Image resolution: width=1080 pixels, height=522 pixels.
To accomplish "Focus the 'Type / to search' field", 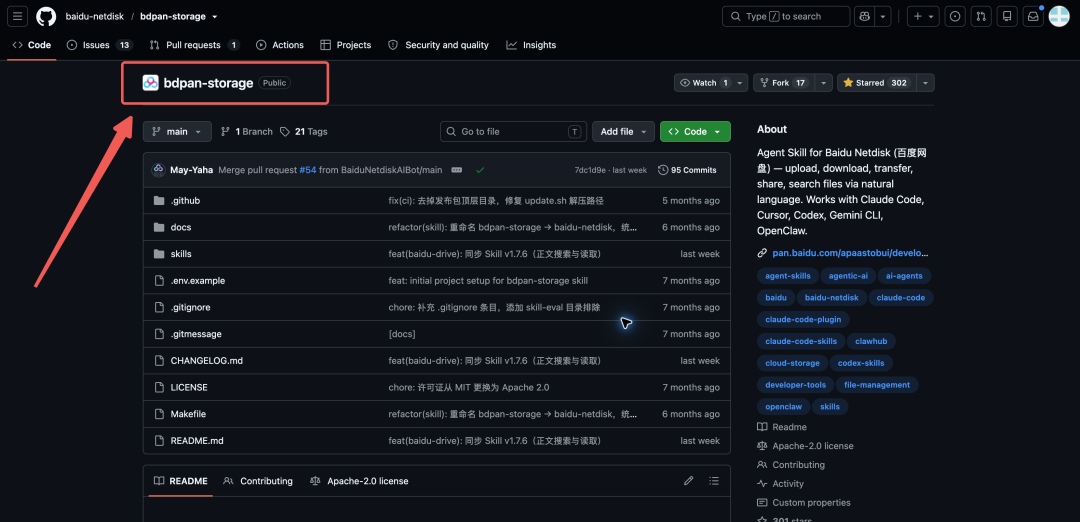I will pyautogui.click(x=786, y=16).
